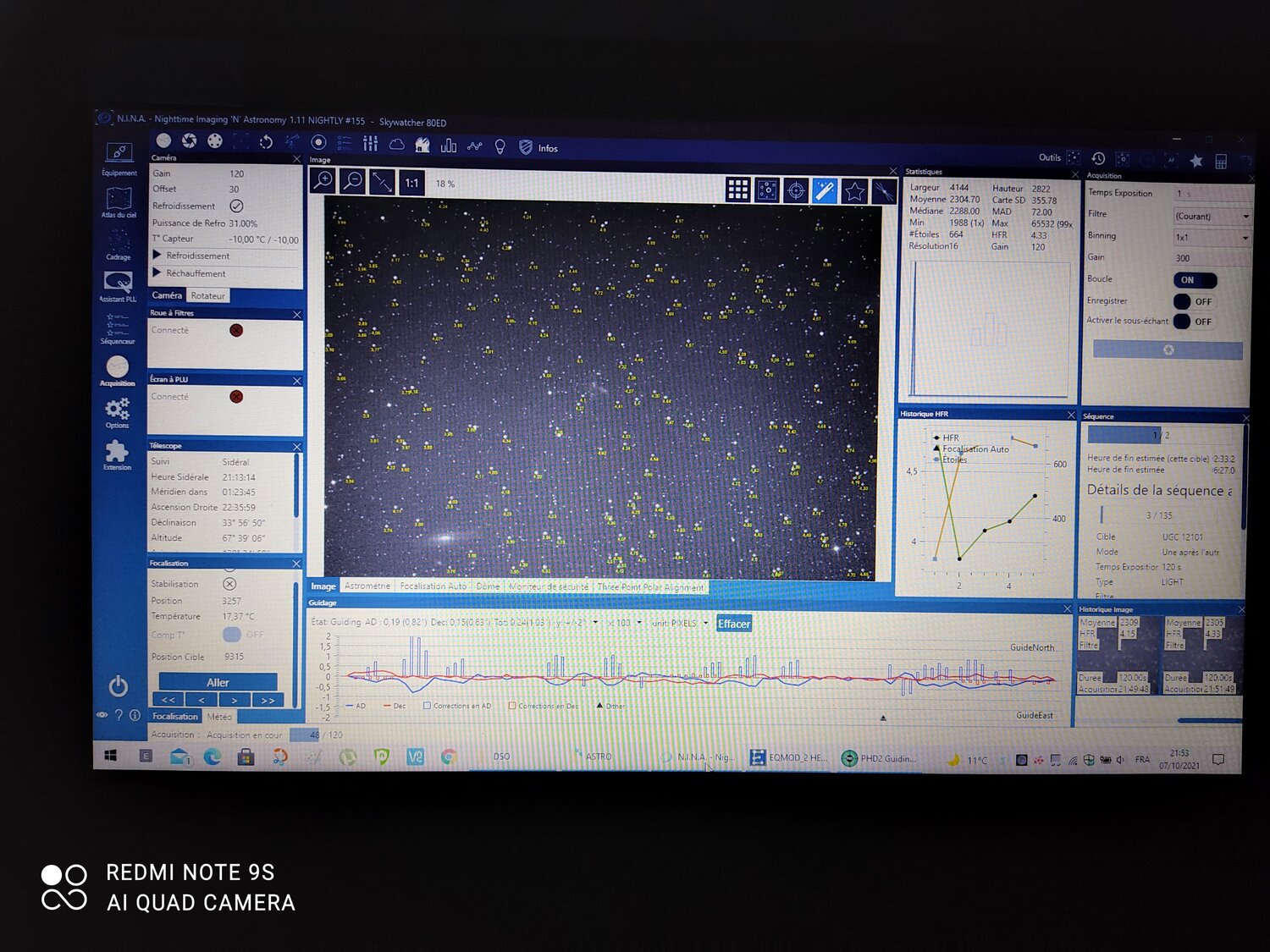The height and width of the screenshot is (952, 1270).
Task: Click the history clock icon in the Outils toolbar
Action: point(1098,158)
